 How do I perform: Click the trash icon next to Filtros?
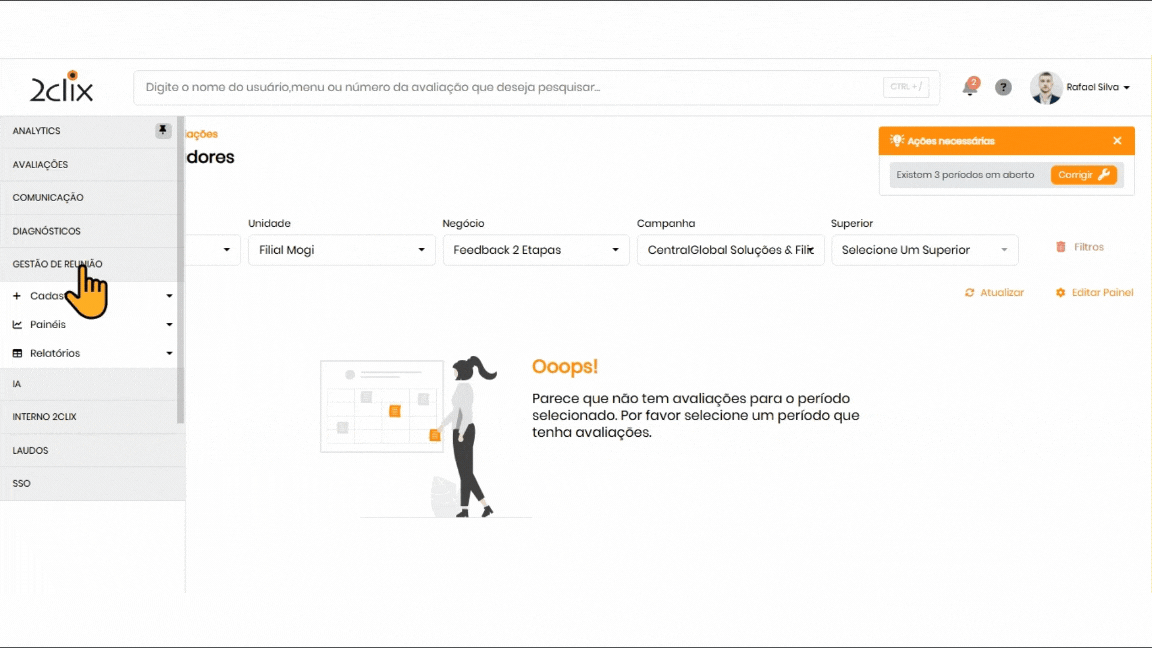pos(1061,247)
